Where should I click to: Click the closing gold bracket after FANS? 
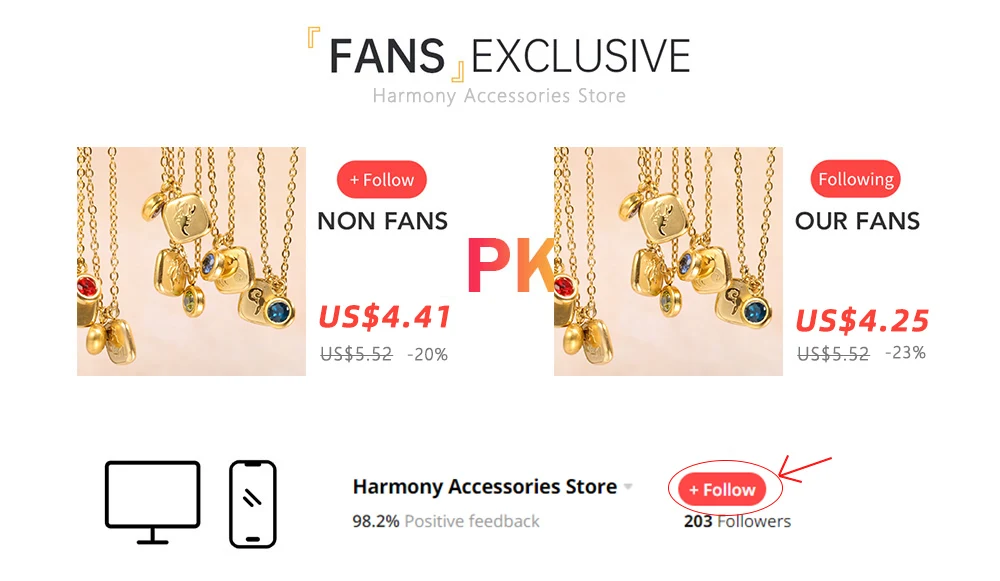(458, 72)
